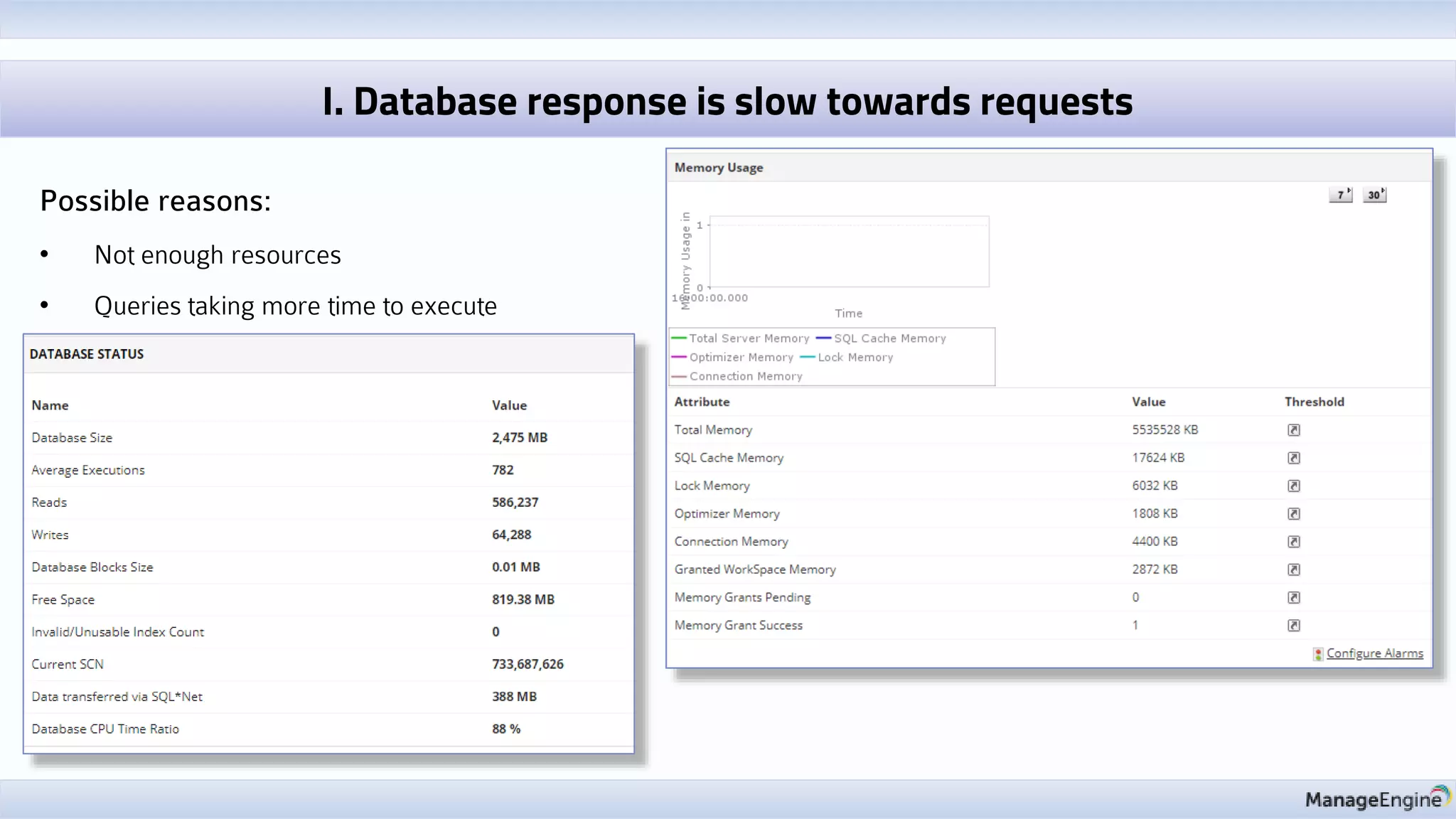
Task: Select the Invalid/Unusable Index Count label
Action: pyautogui.click(x=118, y=632)
